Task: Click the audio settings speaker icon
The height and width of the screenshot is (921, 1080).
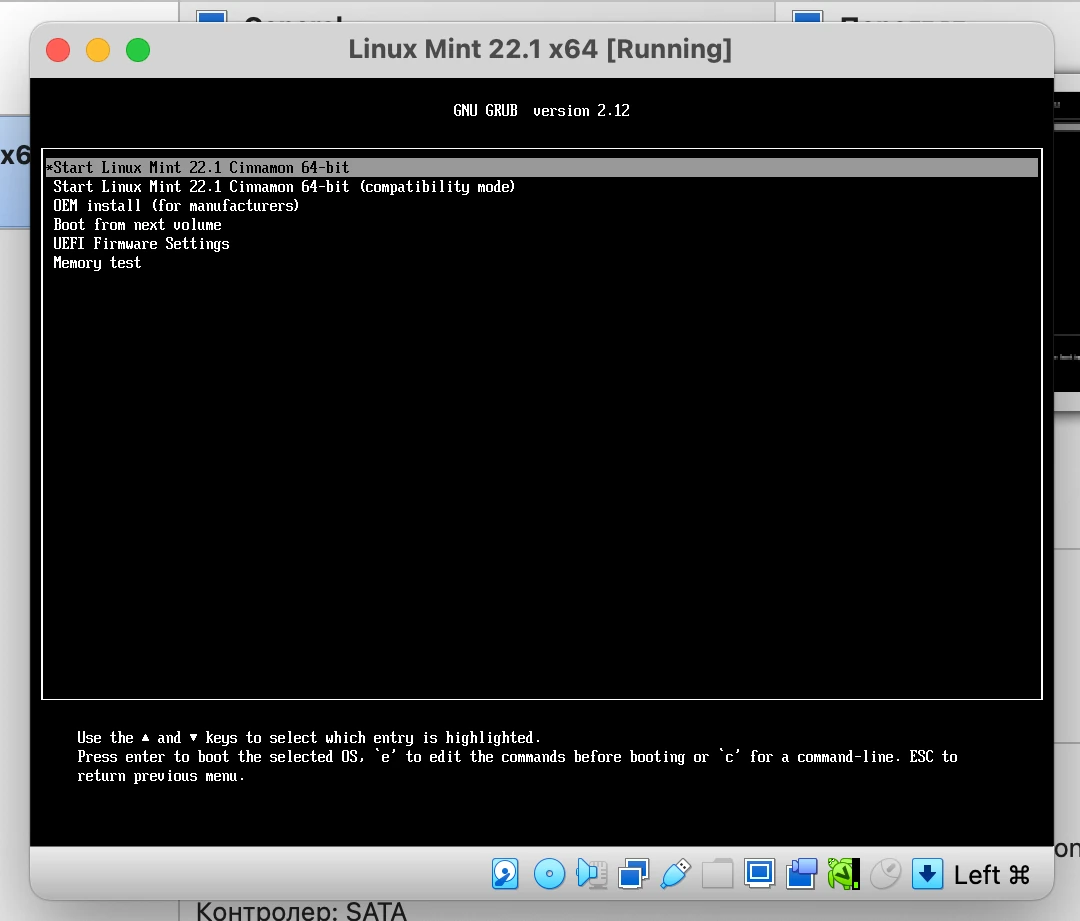Action: pyautogui.click(x=592, y=874)
